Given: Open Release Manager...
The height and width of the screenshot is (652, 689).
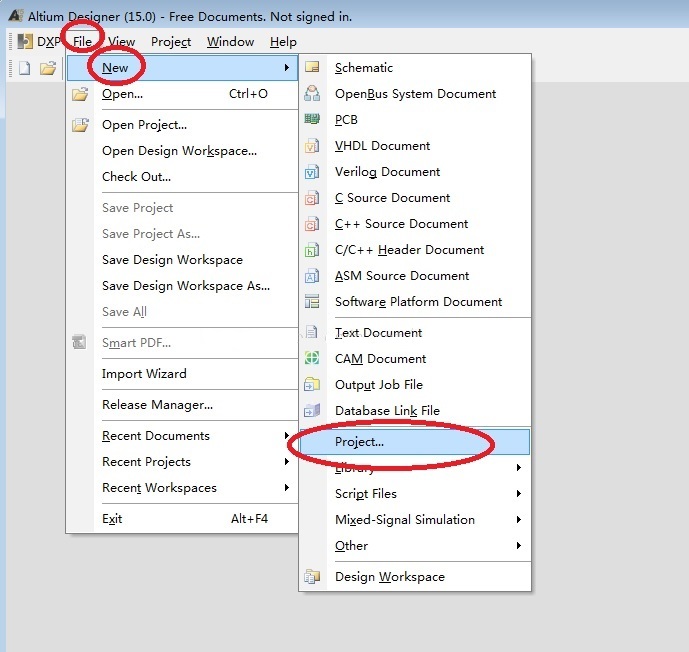Looking at the screenshot, I should (x=183, y=405).
